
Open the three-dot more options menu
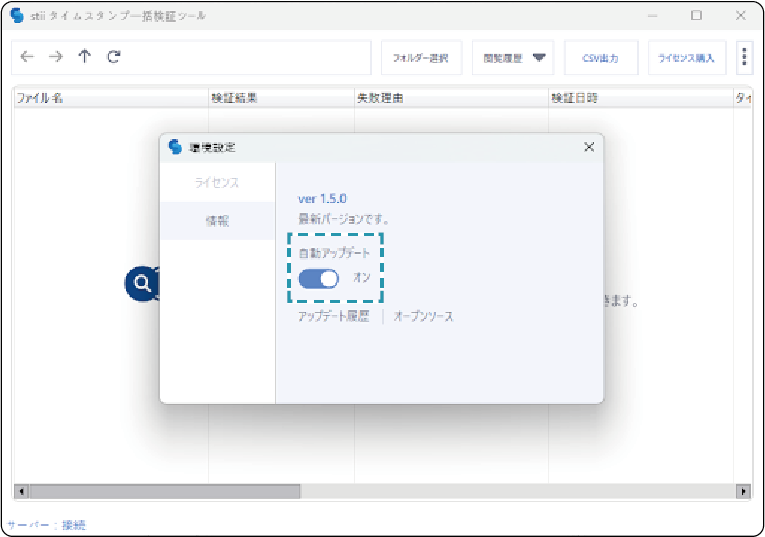(744, 58)
